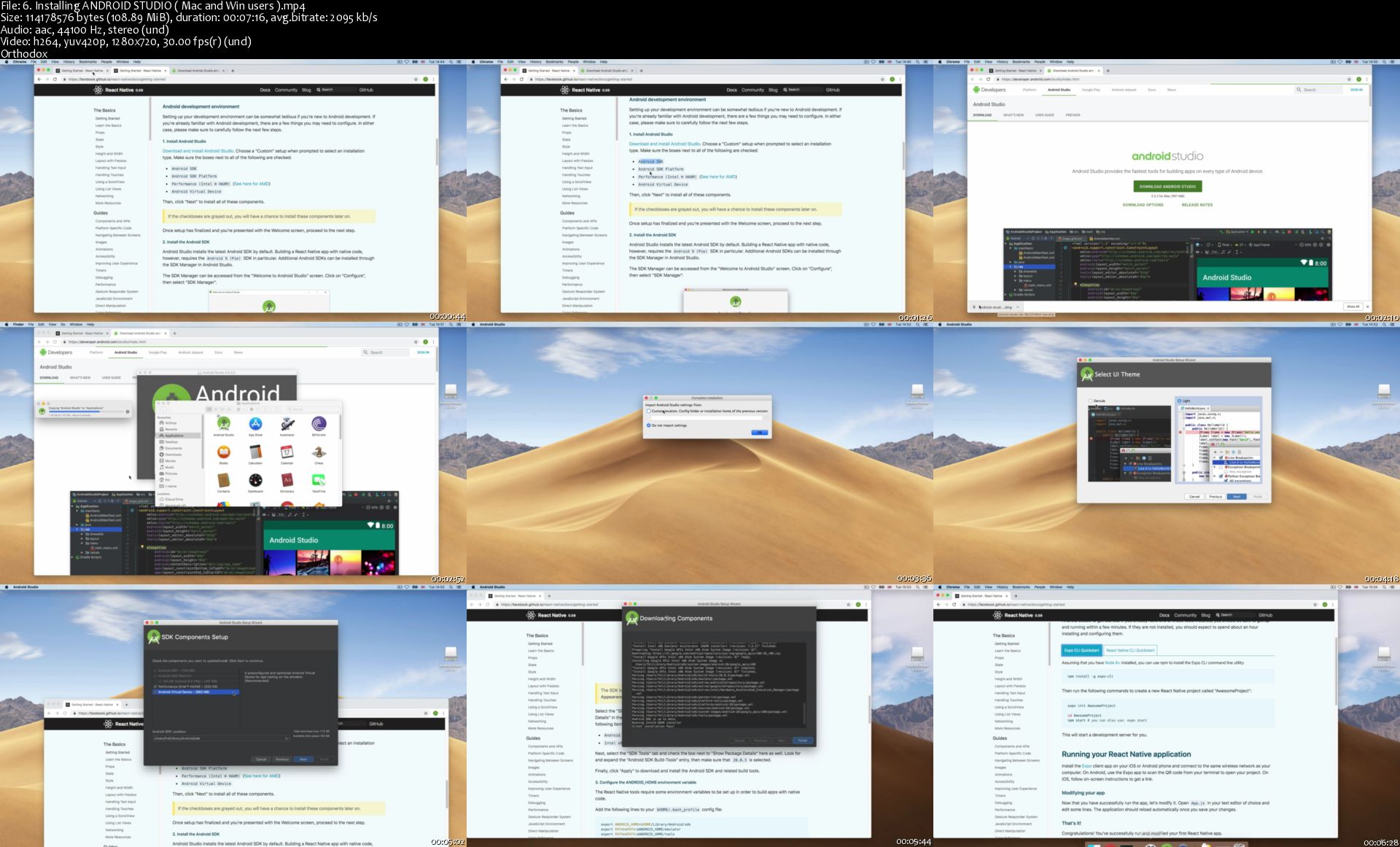Click the Download Android Studio green button

click(1167, 186)
